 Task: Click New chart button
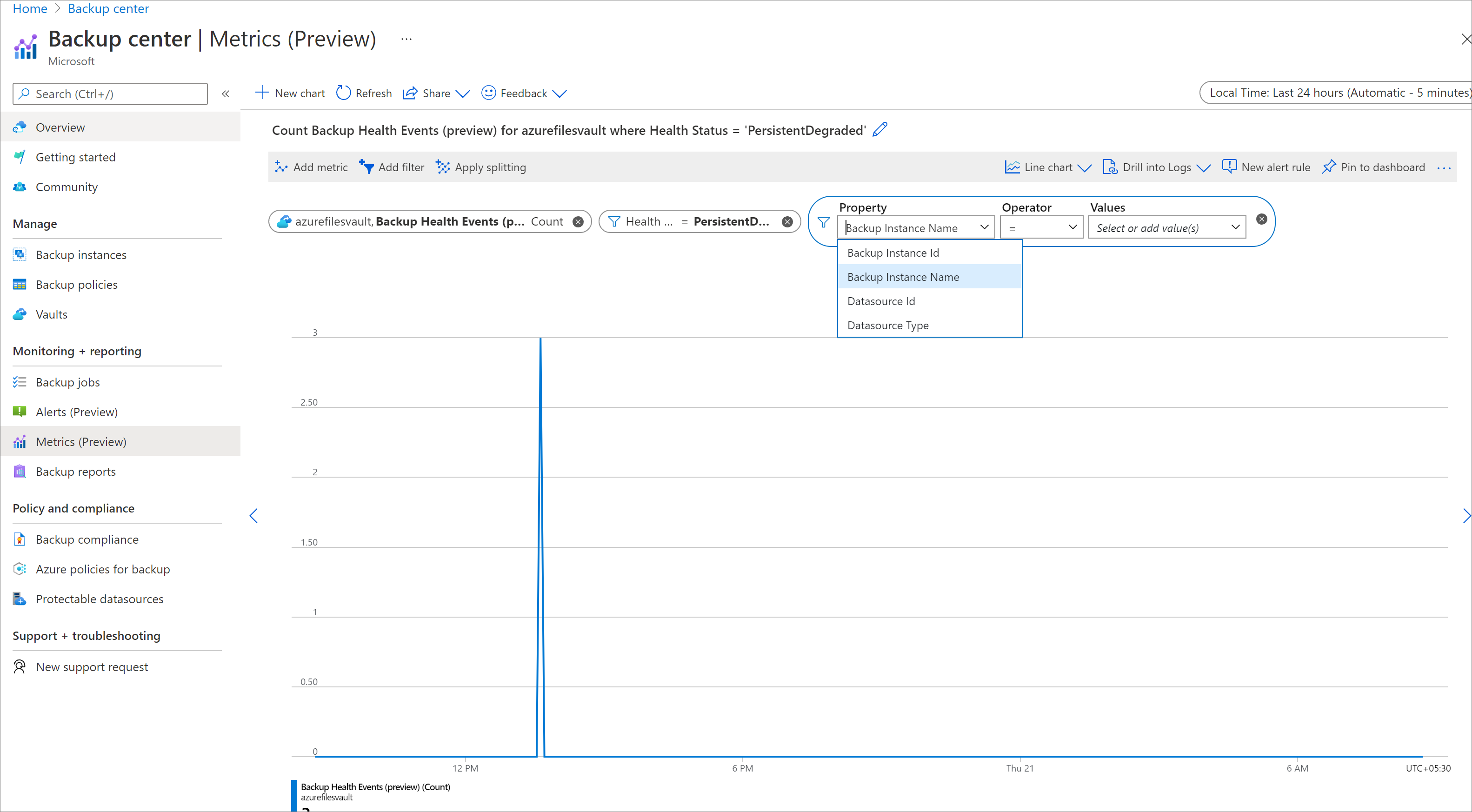(x=290, y=92)
